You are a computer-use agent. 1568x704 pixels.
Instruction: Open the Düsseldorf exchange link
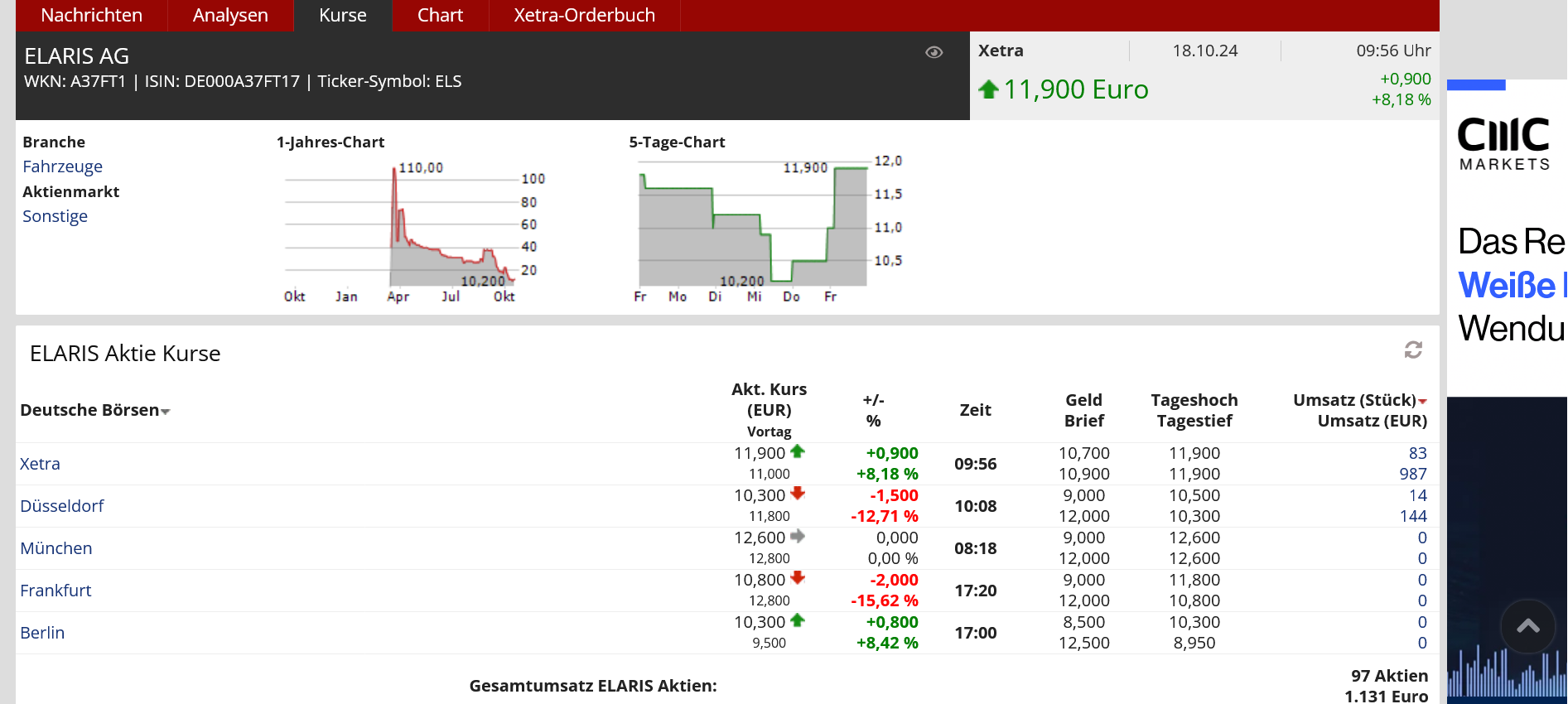62,506
